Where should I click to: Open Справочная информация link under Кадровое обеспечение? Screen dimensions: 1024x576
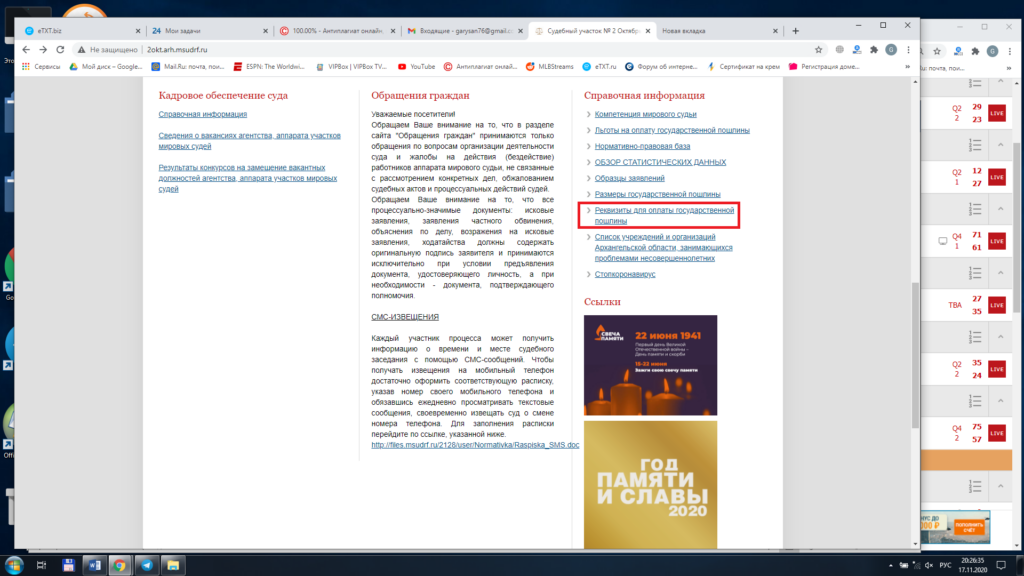coord(202,114)
